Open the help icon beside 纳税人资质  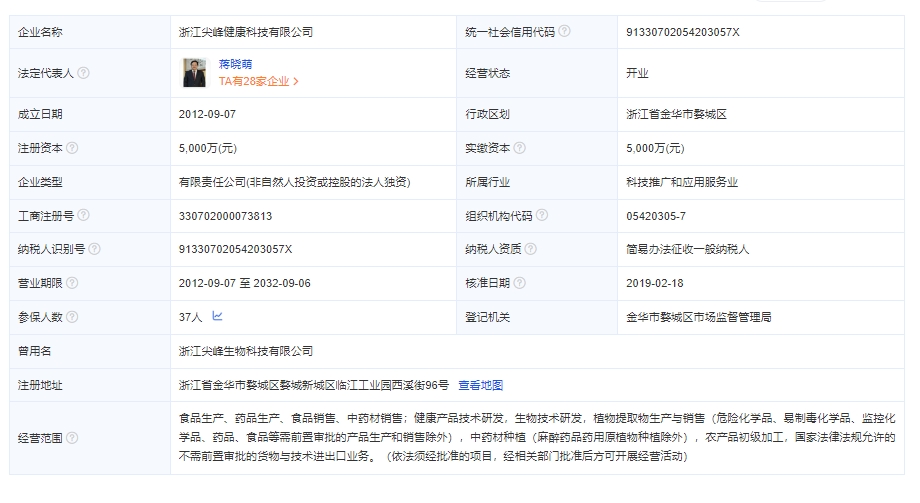click(530, 249)
